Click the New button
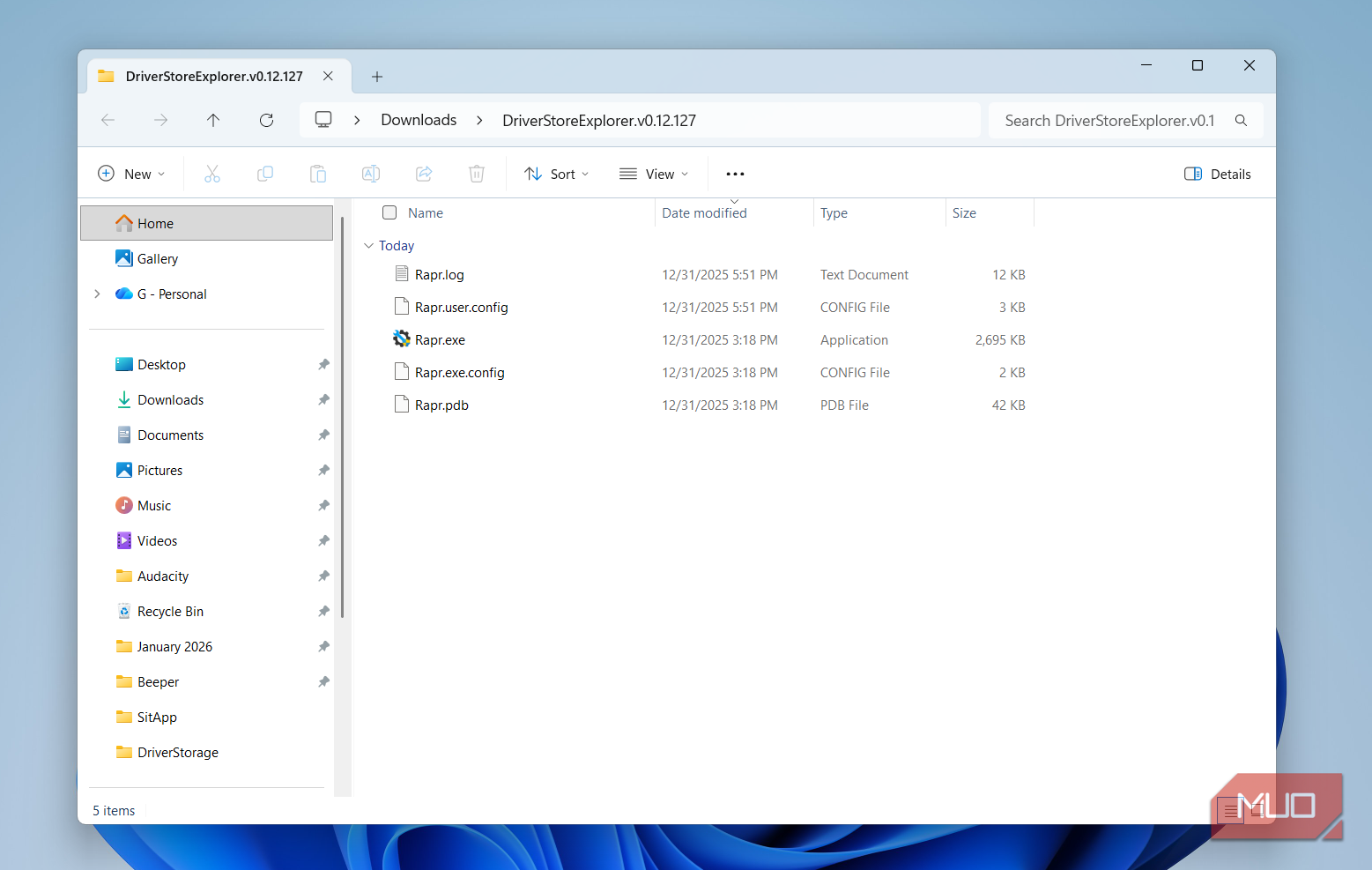Viewport: 1372px width, 870px height. pyautogui.click(x=131, y=174)
